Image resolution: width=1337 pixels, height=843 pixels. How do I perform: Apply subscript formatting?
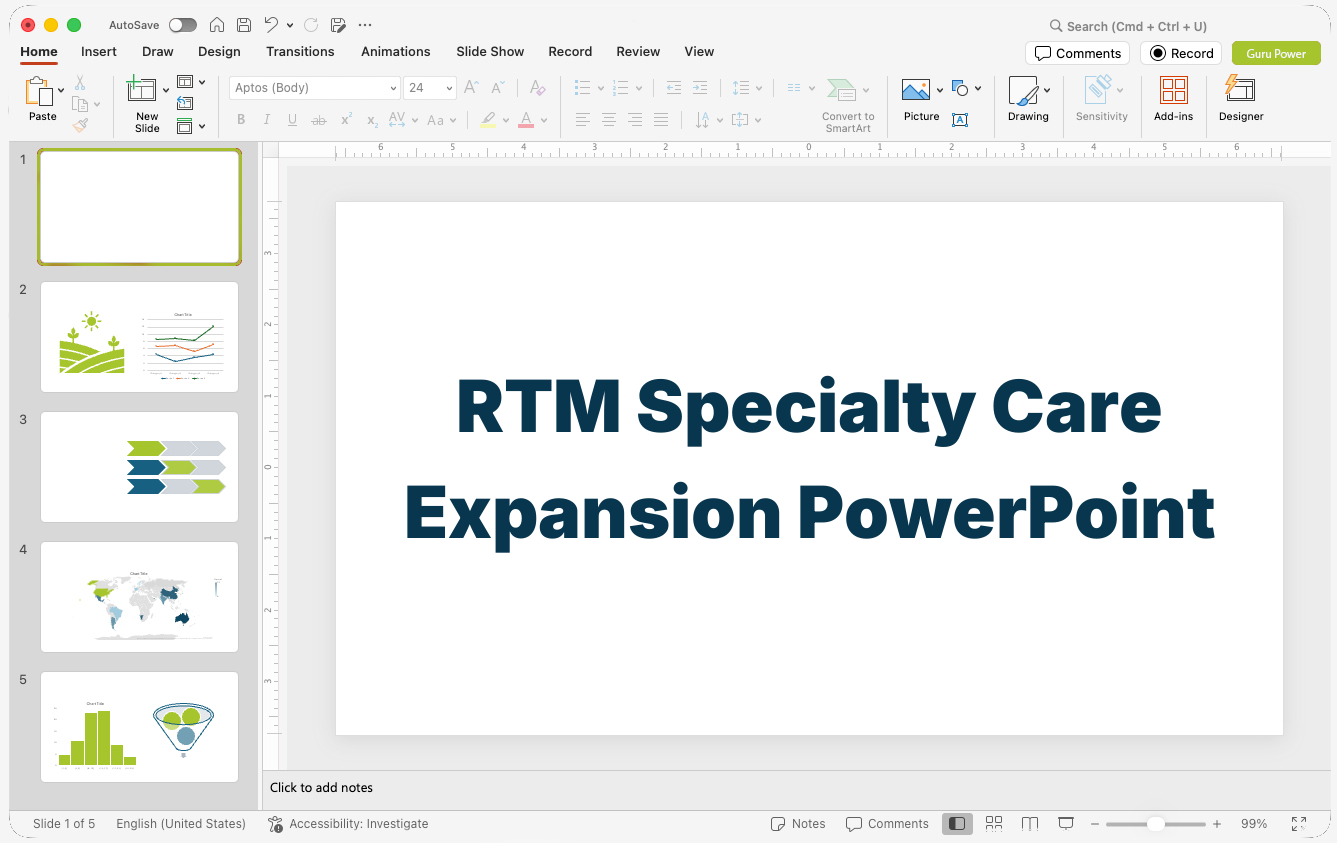(x=372, y=120)
